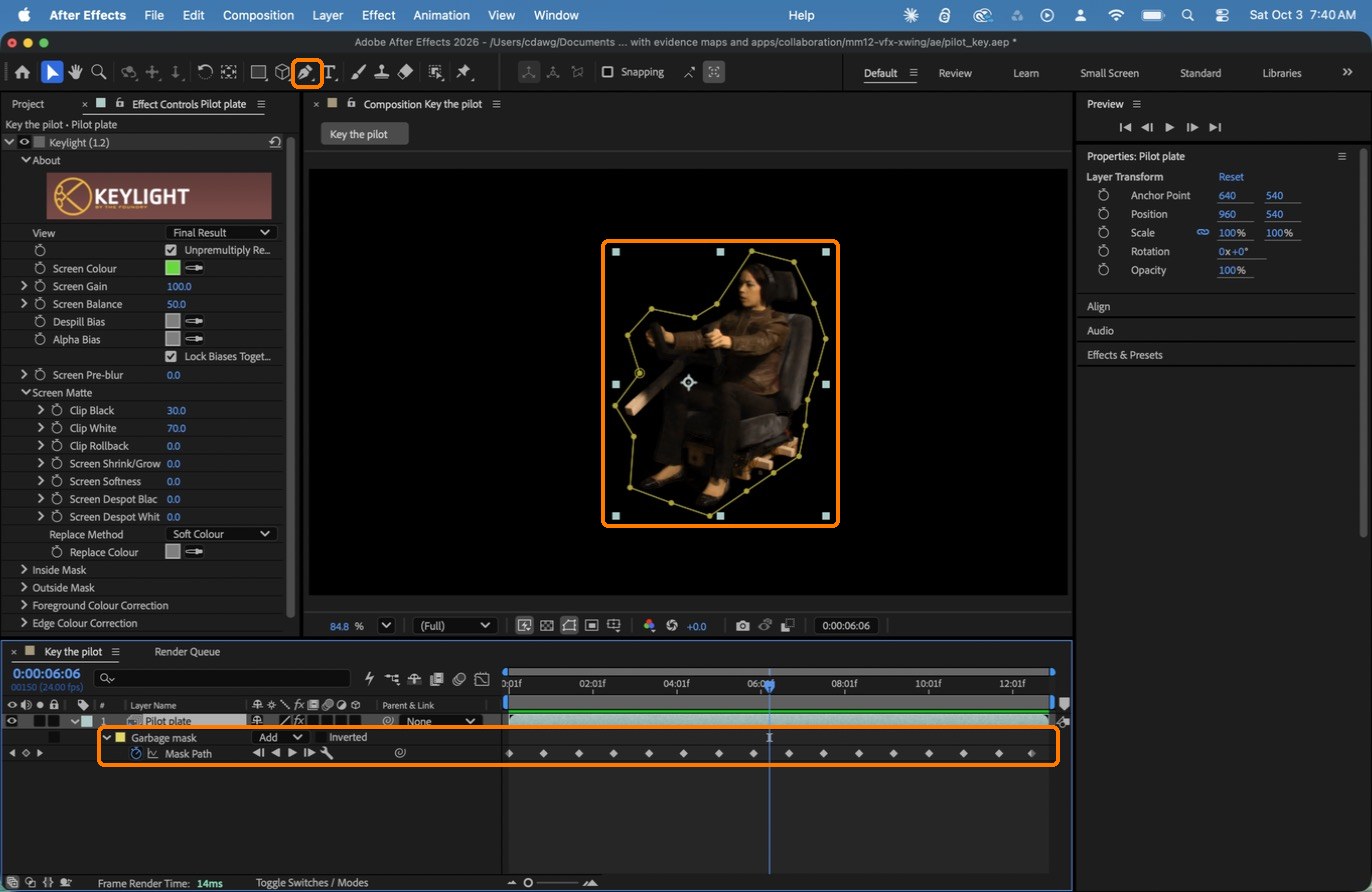The width and height of the screenshot is (1372, 892).
Task: Expand the Edge Colour Correction section
Action: (24, 623)
